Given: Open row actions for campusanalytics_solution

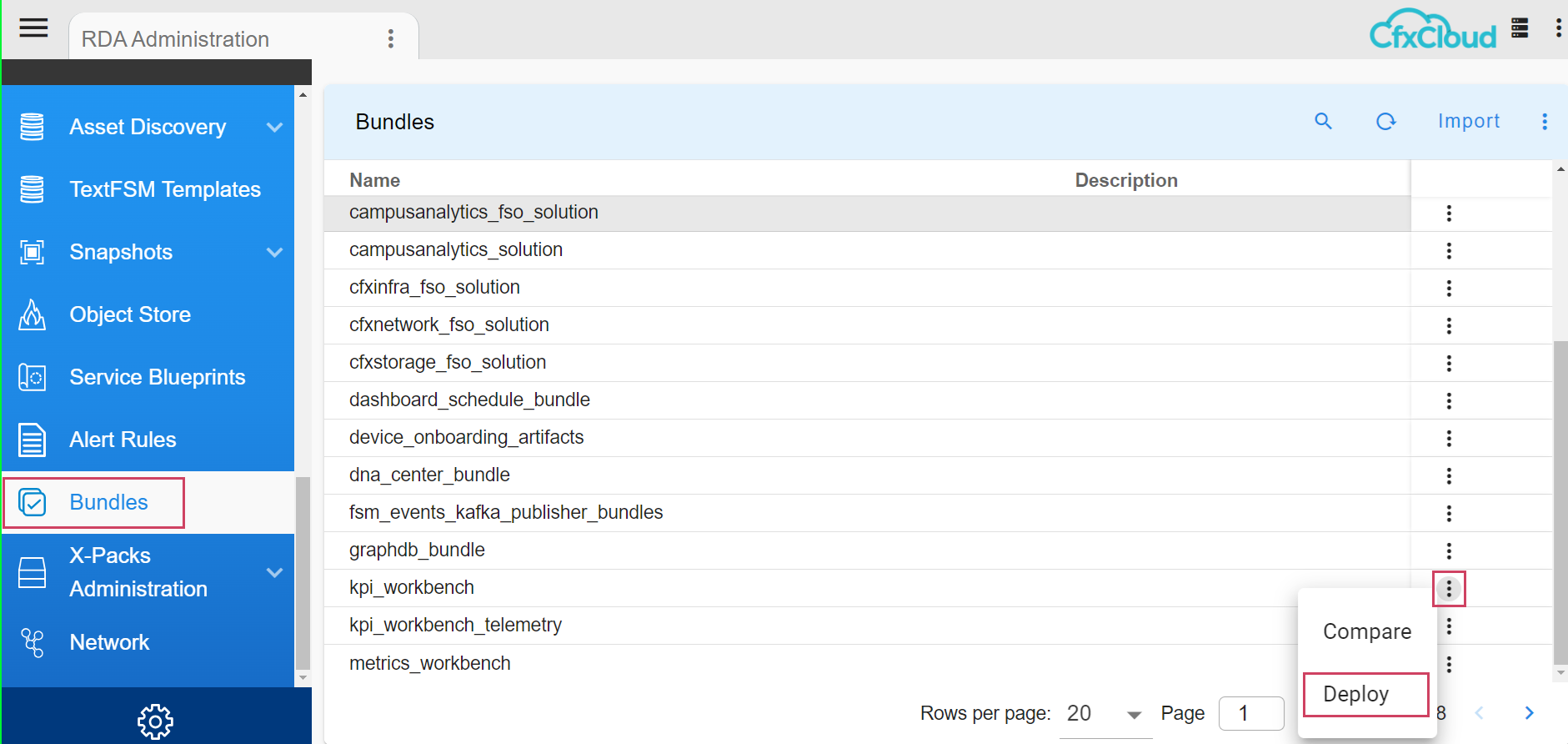Looking at the screenshot, I should (x=1449, y=251).
